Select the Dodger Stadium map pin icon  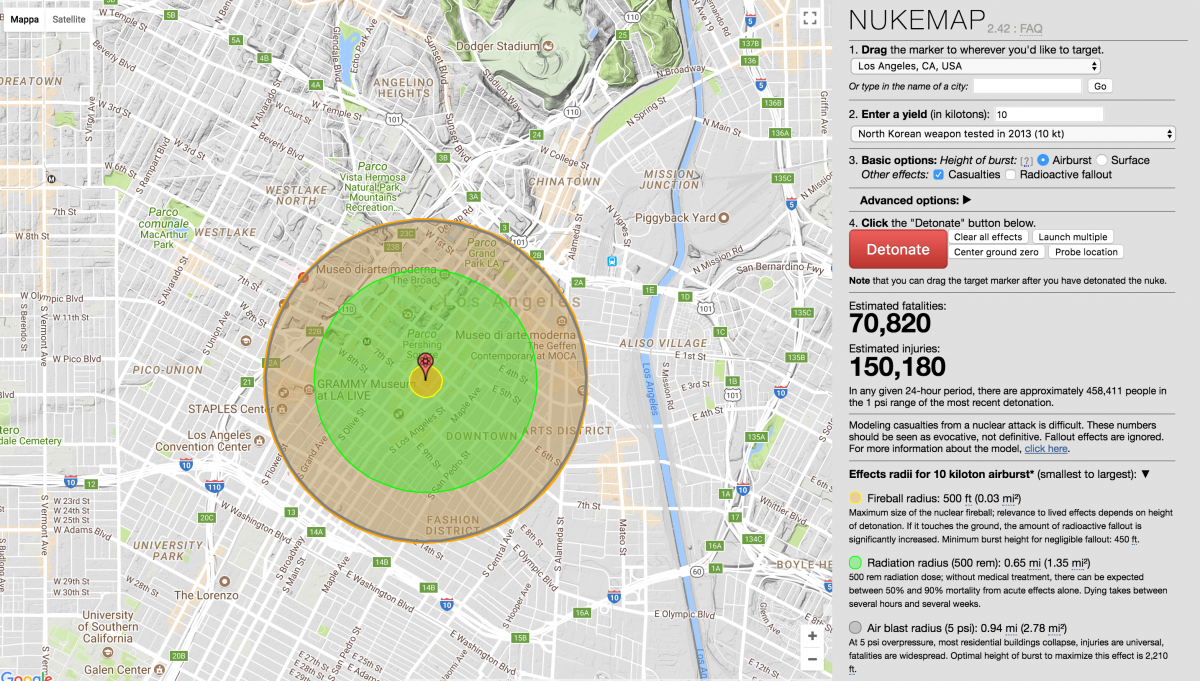(548, 46)
